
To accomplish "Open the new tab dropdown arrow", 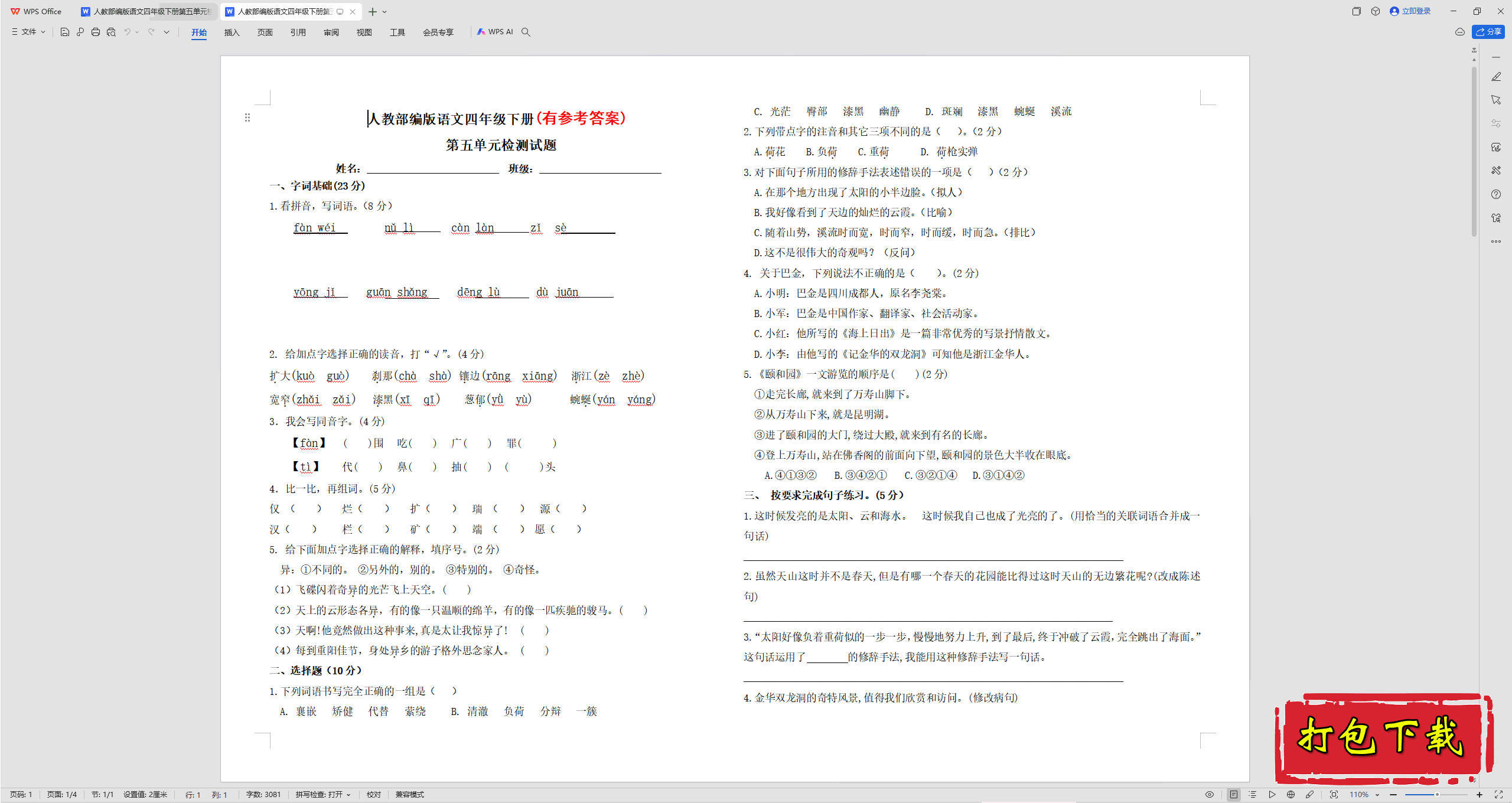I will click(384, 12).
